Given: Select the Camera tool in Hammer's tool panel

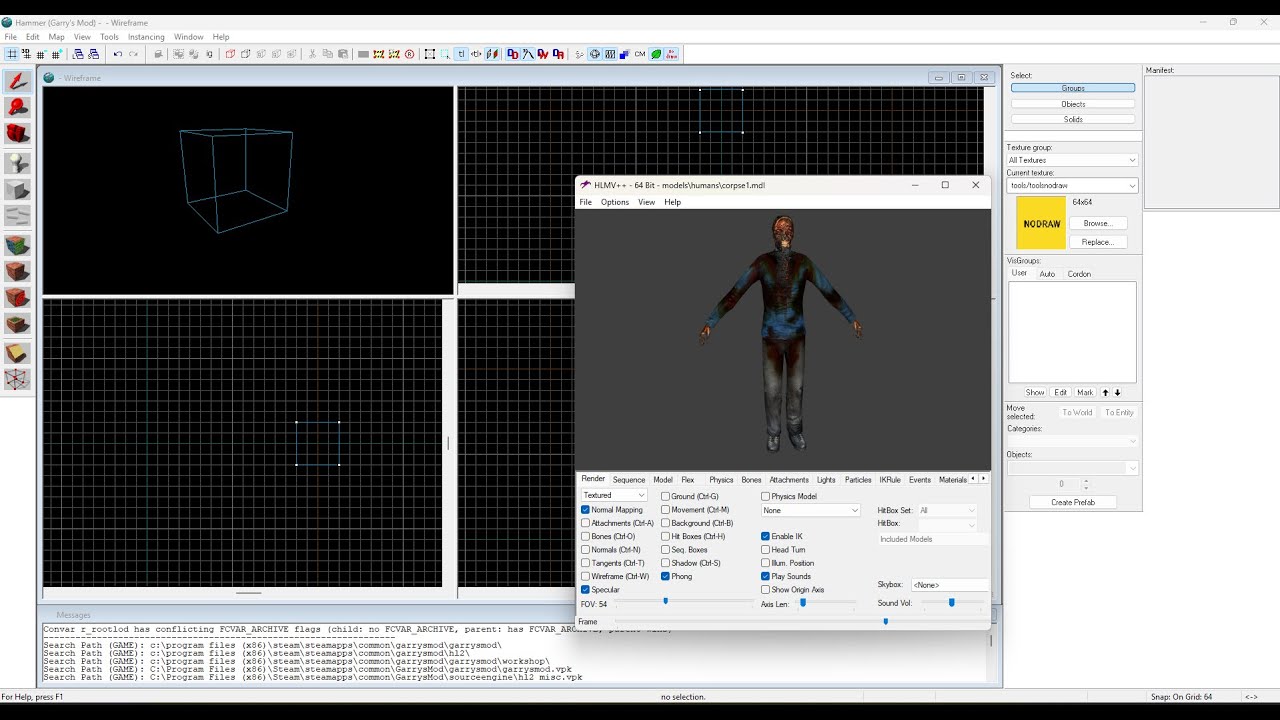Looking at the screenshot, I should (x=17, y=135).
